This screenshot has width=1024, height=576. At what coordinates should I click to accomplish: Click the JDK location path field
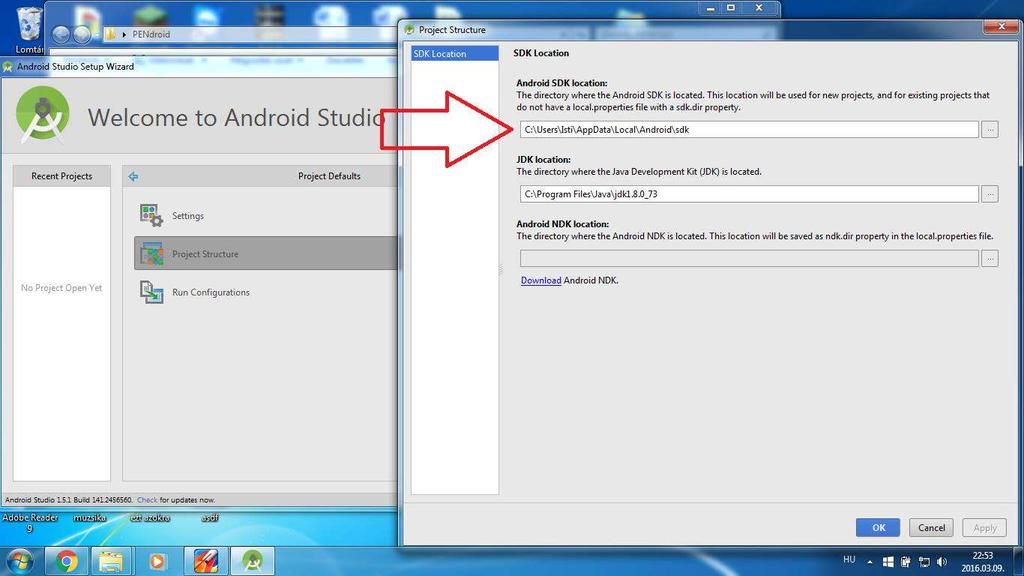(749, 194)
